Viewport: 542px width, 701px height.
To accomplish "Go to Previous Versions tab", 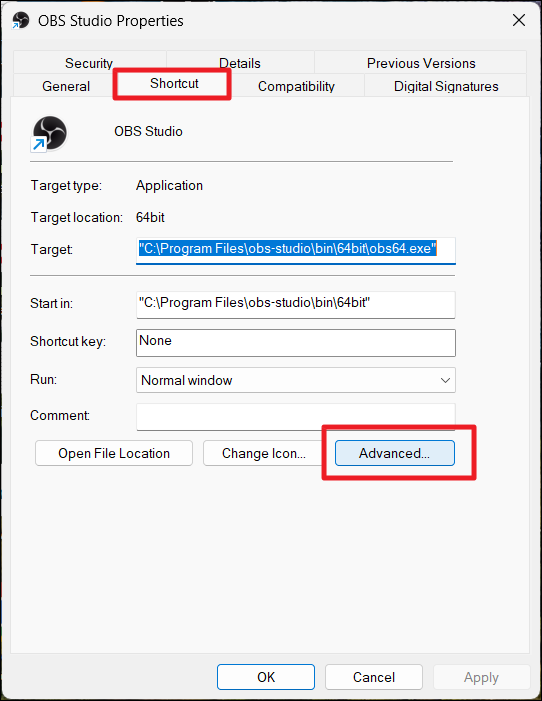I will (421, 63).
